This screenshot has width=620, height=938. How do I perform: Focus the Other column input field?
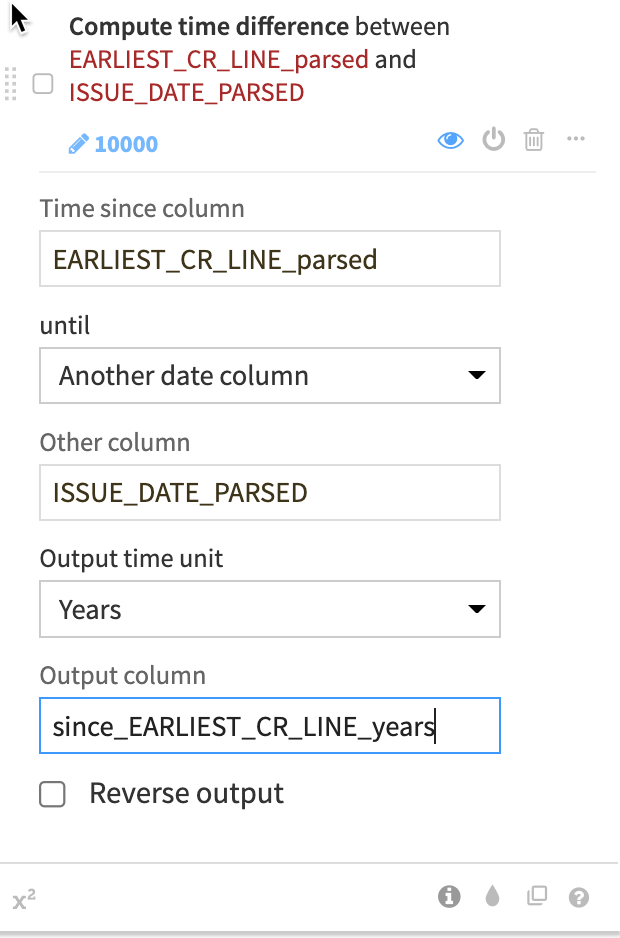click(x=270, y=492)
